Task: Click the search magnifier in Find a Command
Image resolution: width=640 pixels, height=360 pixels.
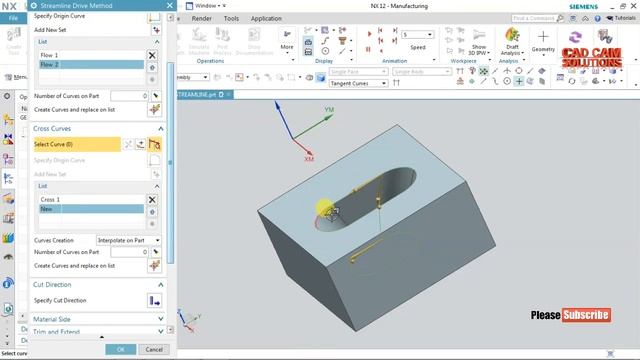Action: tap(560, 18)
